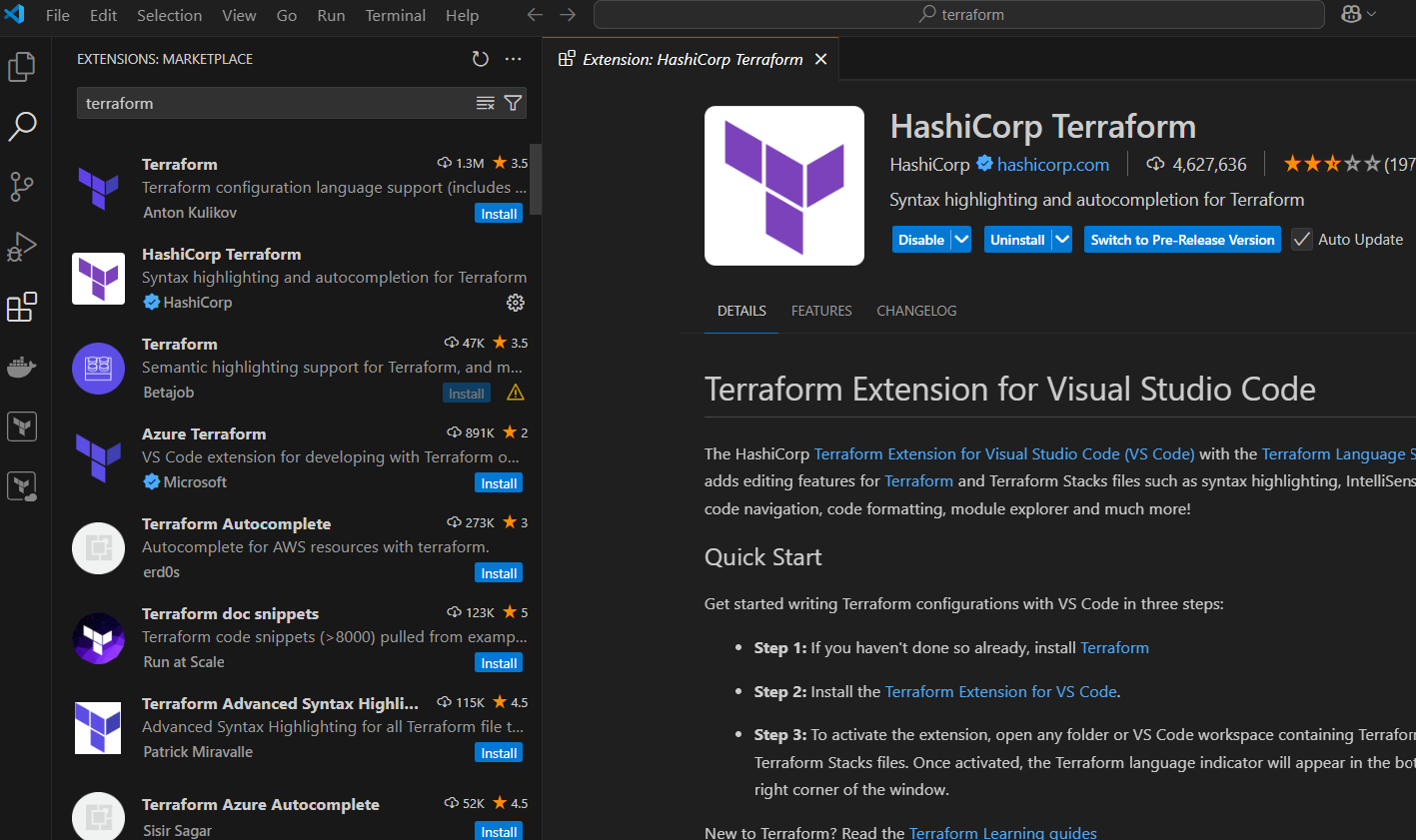This screenshot has width=1416, height=840.
Task: Select the Extension: HashiCorp Terraform editor tab
Action: click(x=692, y=59)
